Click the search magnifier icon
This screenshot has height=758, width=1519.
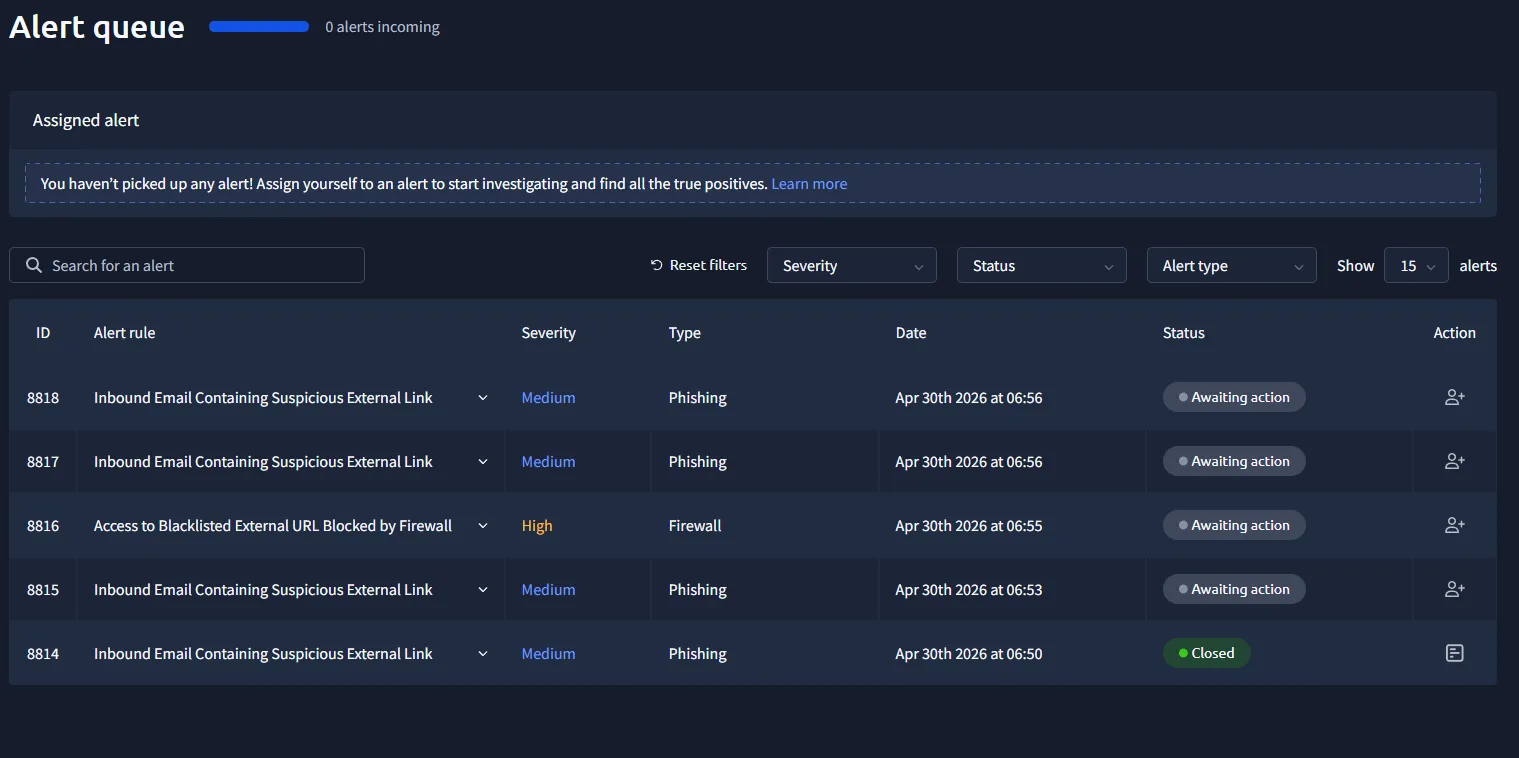coord(34,265)
